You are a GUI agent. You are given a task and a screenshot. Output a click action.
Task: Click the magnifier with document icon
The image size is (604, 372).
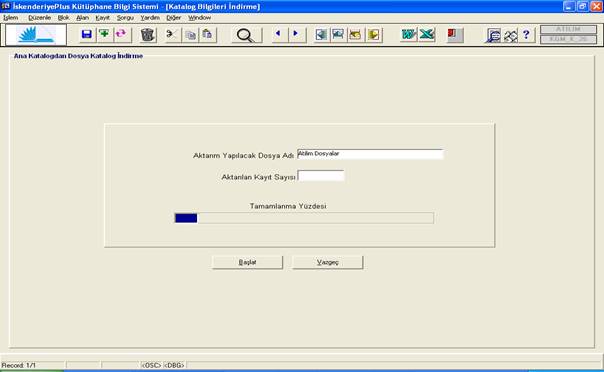click(x=493, y=35)
